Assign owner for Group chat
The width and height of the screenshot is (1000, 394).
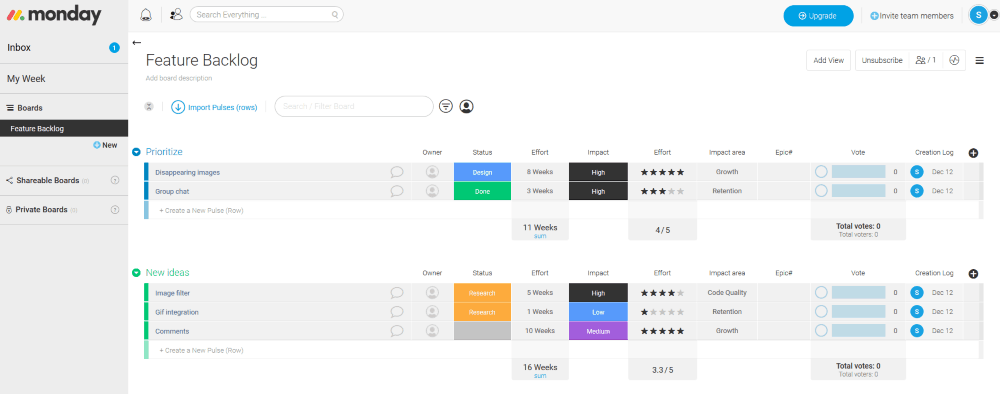tap(432, 191)
